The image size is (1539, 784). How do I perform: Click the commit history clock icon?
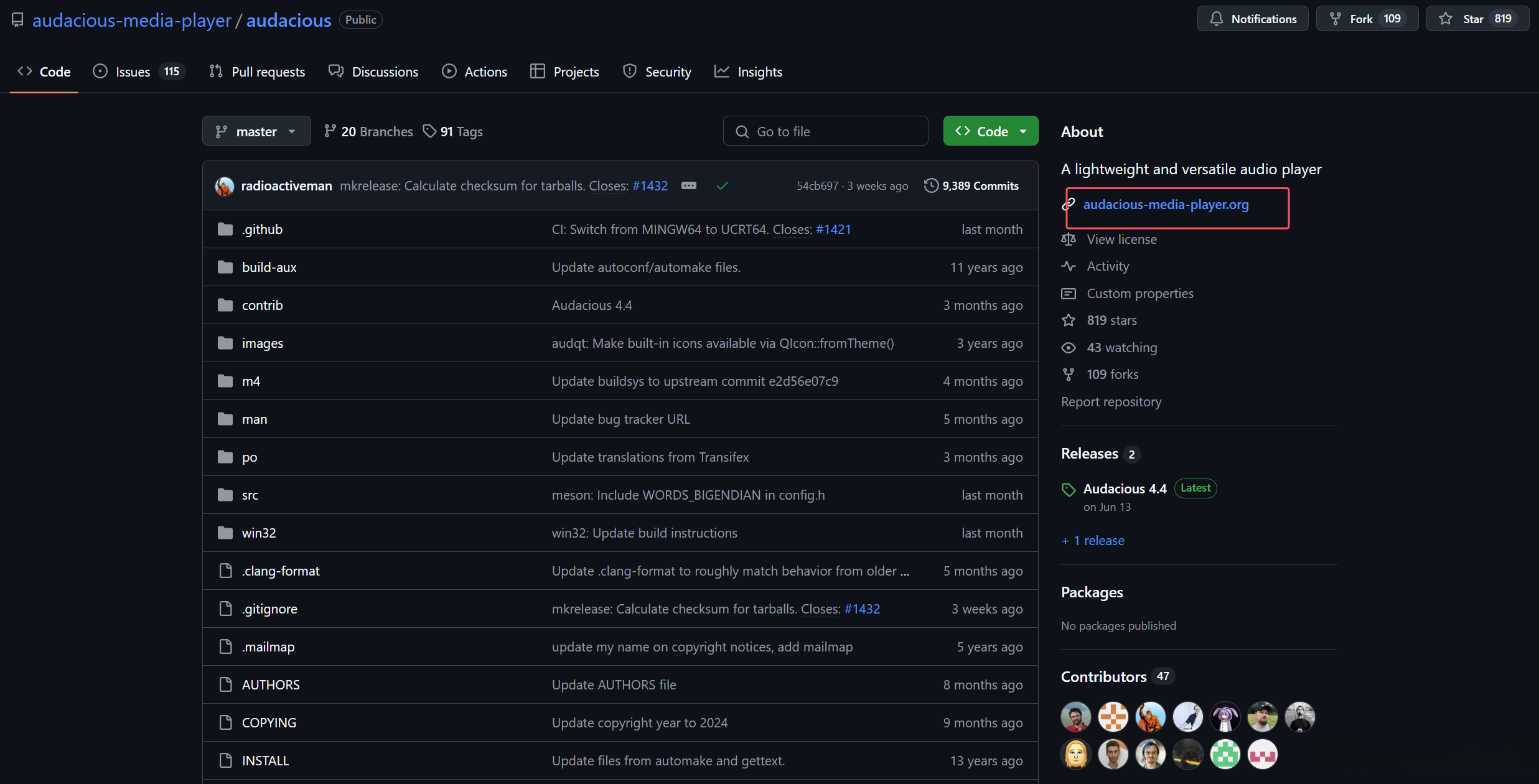pyautogui.click(x=930, y=185)
